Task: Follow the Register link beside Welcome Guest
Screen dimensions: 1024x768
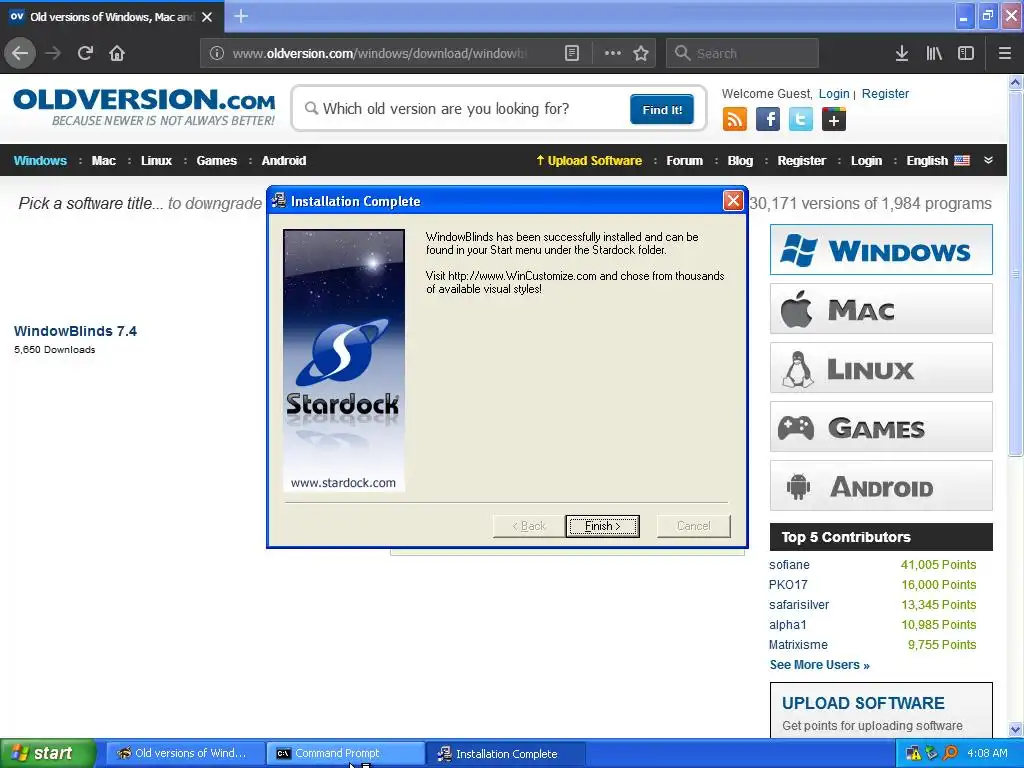Action: tap(885, 93)
